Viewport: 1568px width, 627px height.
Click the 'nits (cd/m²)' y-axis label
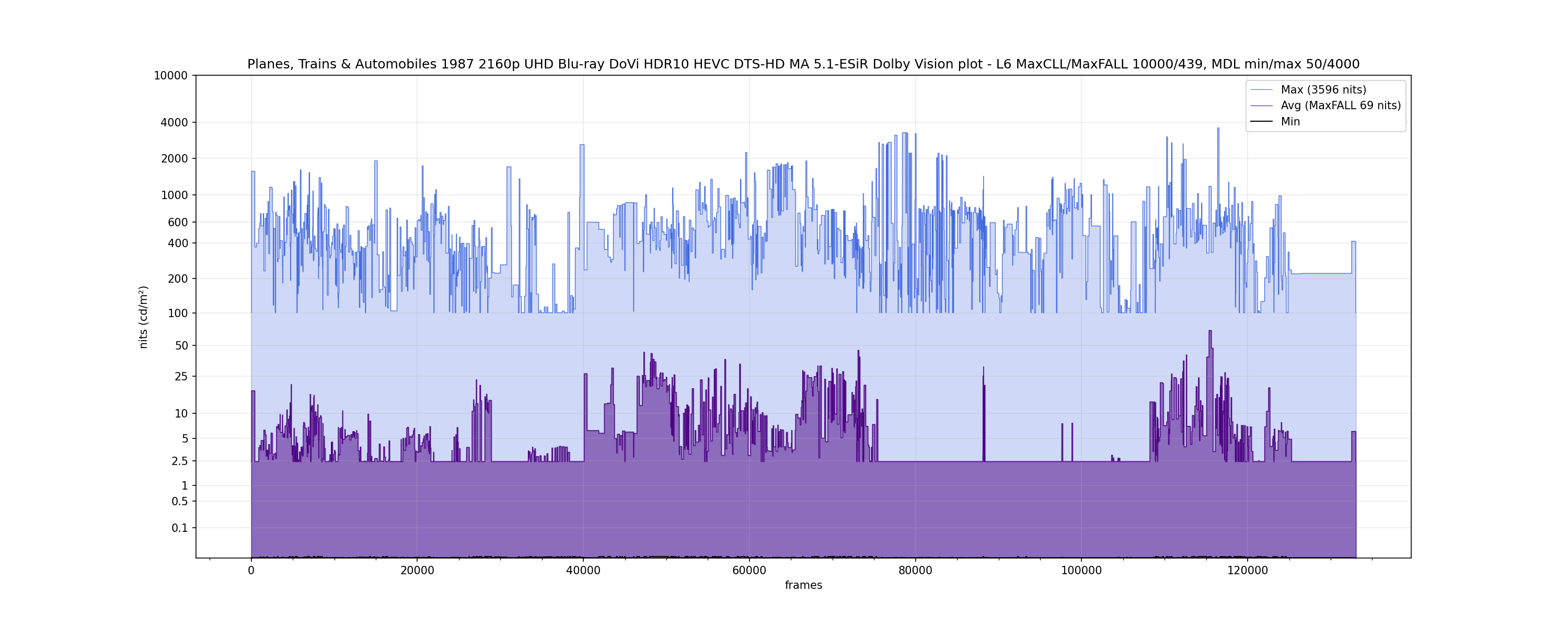(x=144, y=317)
